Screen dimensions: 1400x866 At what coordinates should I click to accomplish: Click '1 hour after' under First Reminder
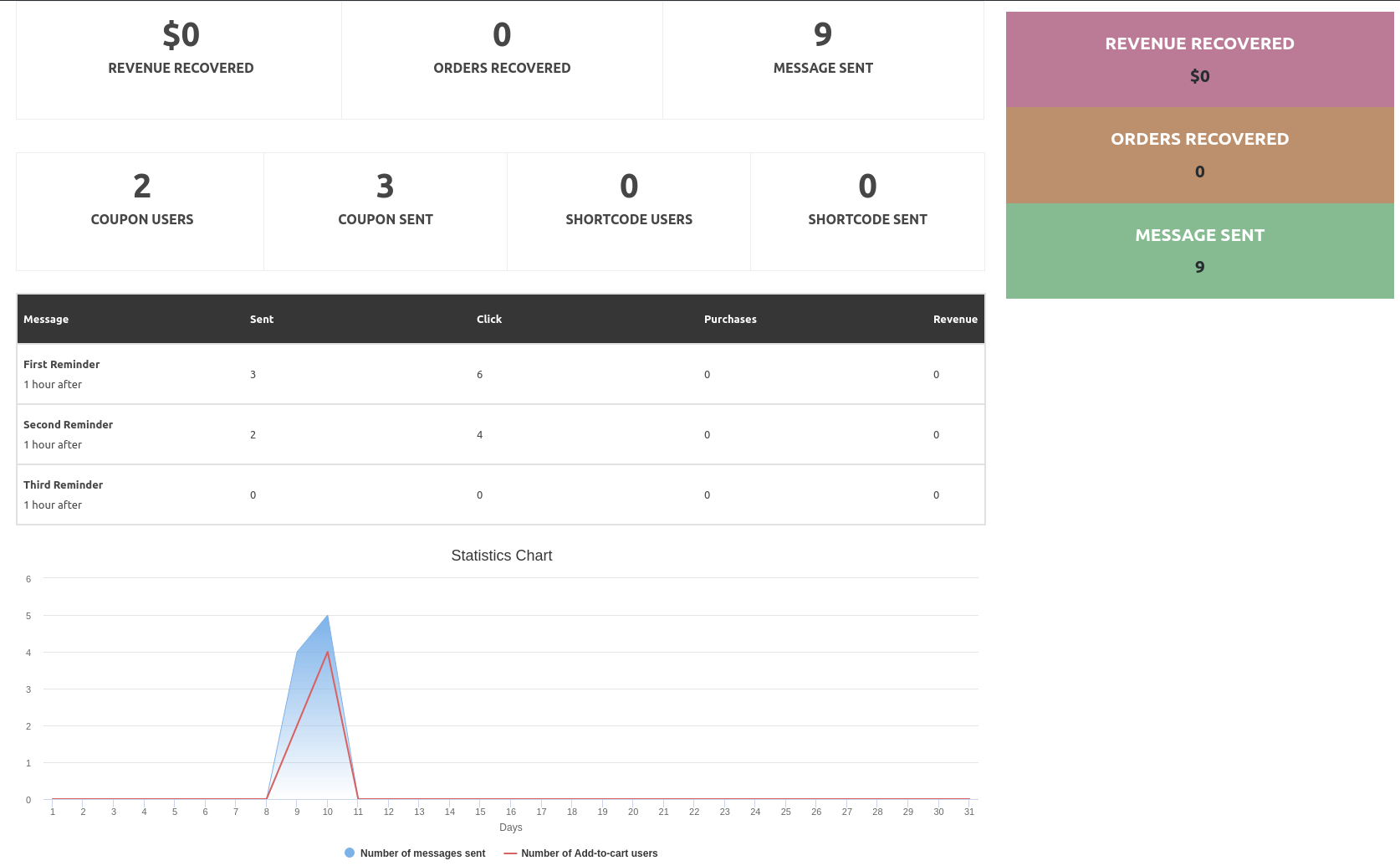53,385
